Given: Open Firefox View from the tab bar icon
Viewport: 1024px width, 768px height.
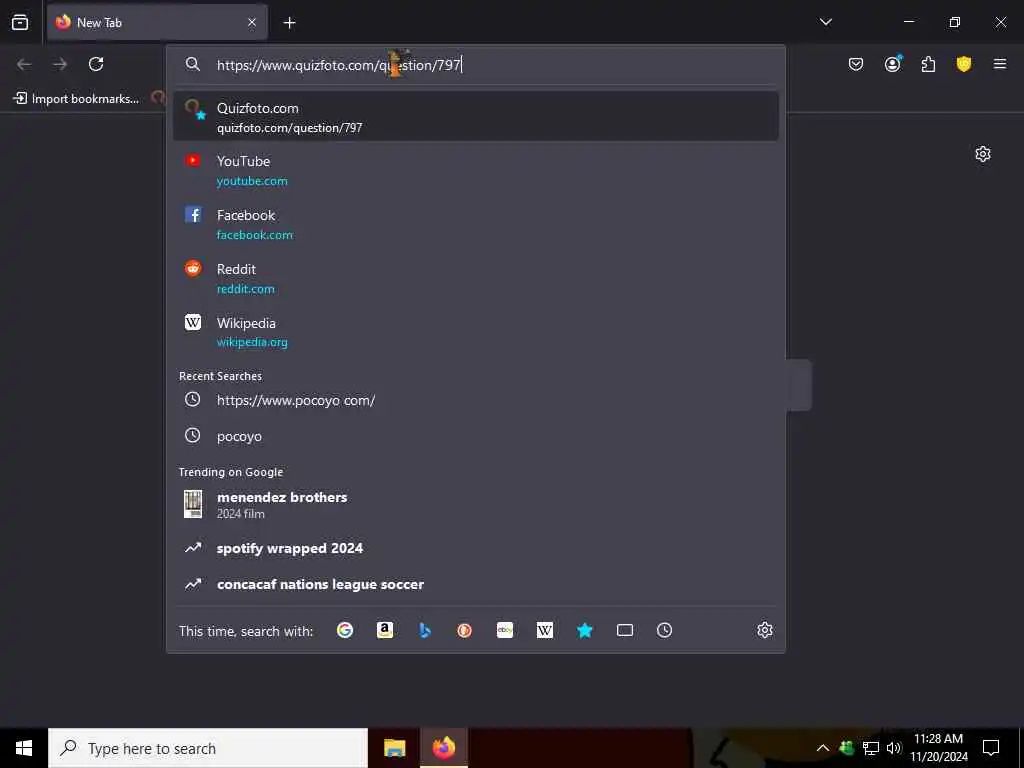Looking at the screenshot, I should [x=20, y=22].
